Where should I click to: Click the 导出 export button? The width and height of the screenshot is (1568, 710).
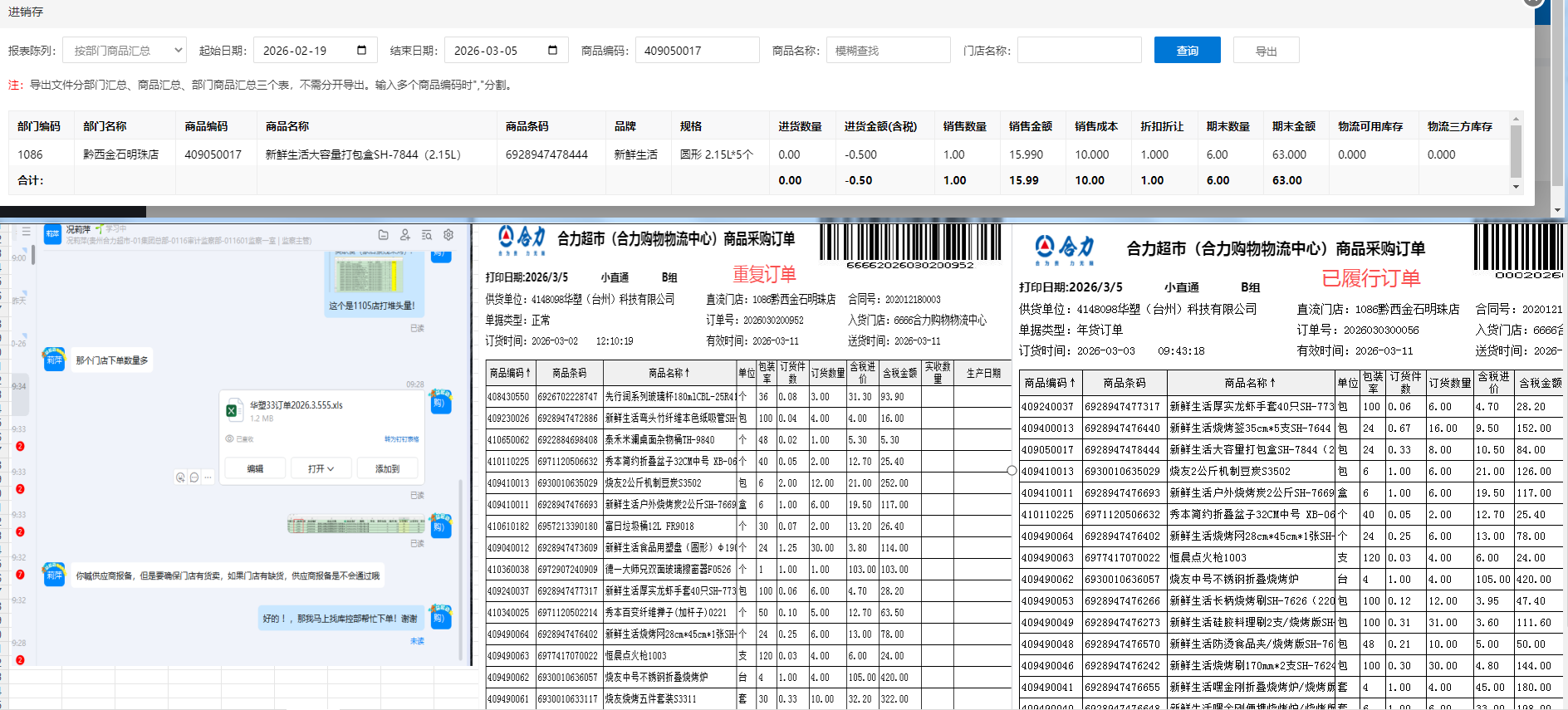tap(1266, 51)
